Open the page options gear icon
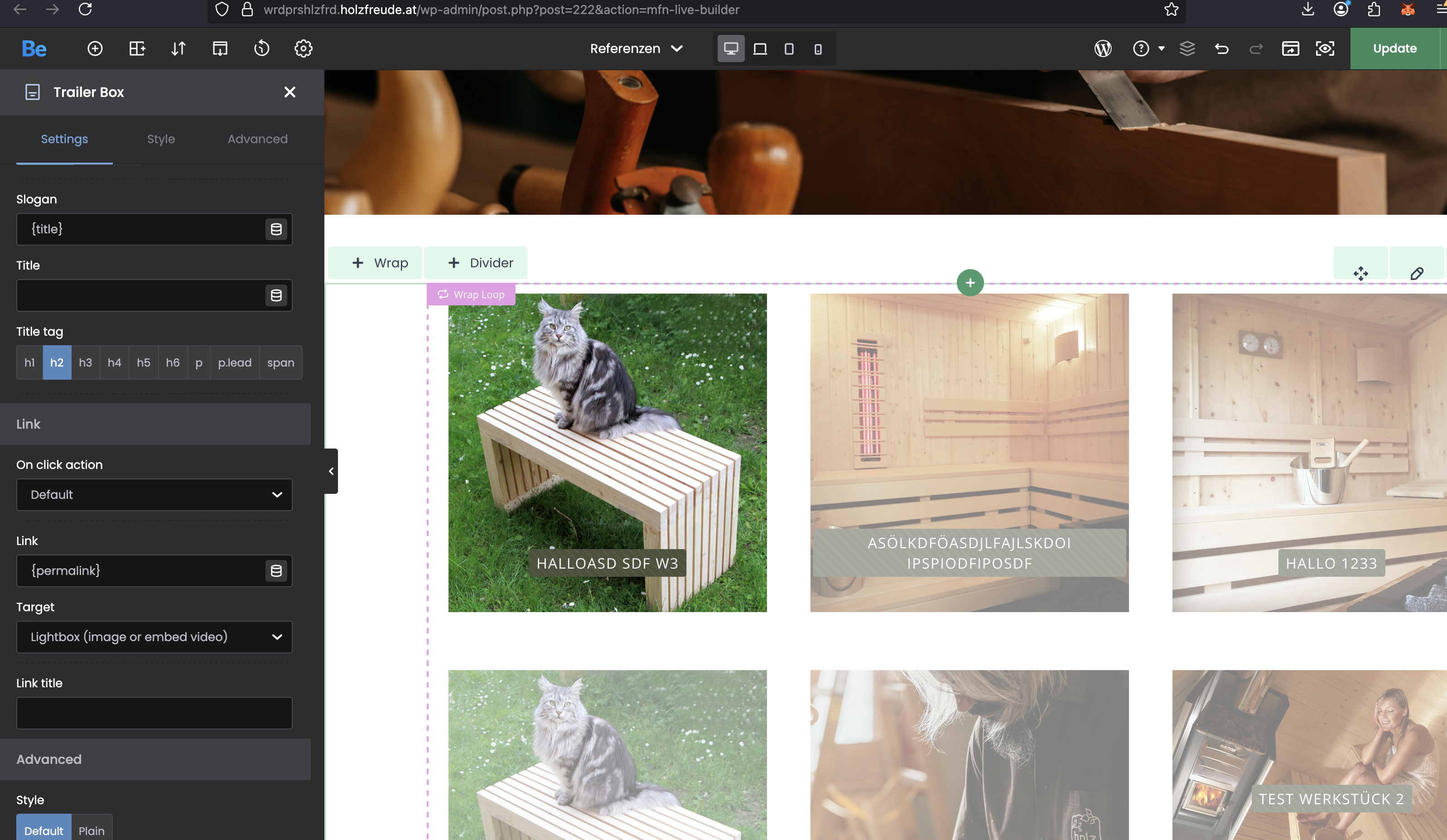Screen dimensions: 1447x840 303,49
